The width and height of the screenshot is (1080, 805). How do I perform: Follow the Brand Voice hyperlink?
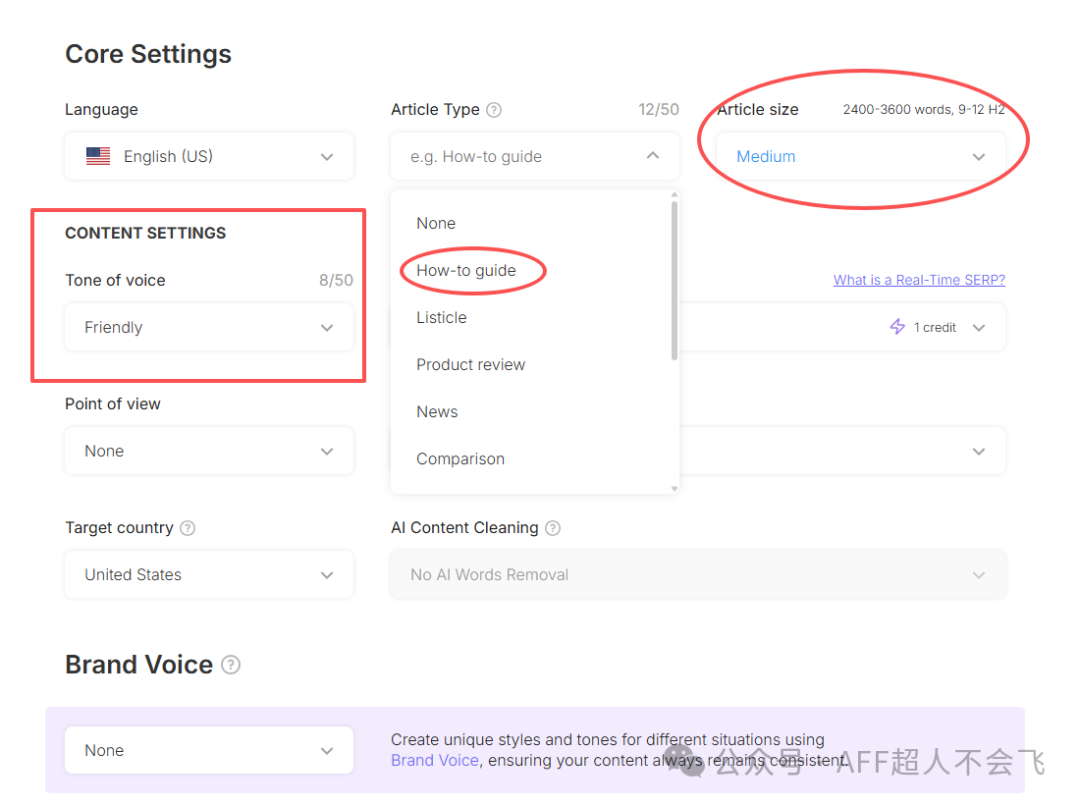click(434, 760)
